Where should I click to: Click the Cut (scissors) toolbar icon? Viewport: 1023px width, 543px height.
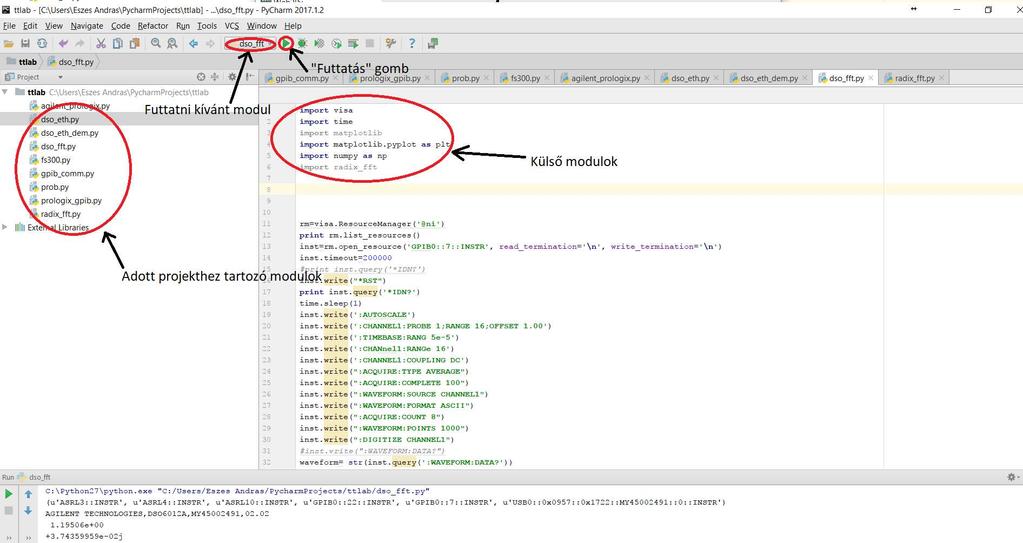tap(100, 44)
